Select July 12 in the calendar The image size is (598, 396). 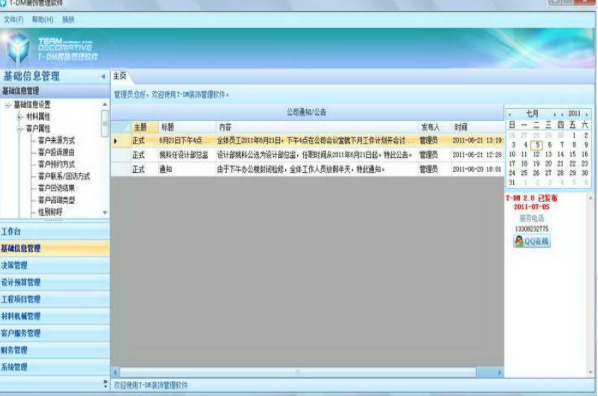(x=536, y=154)
